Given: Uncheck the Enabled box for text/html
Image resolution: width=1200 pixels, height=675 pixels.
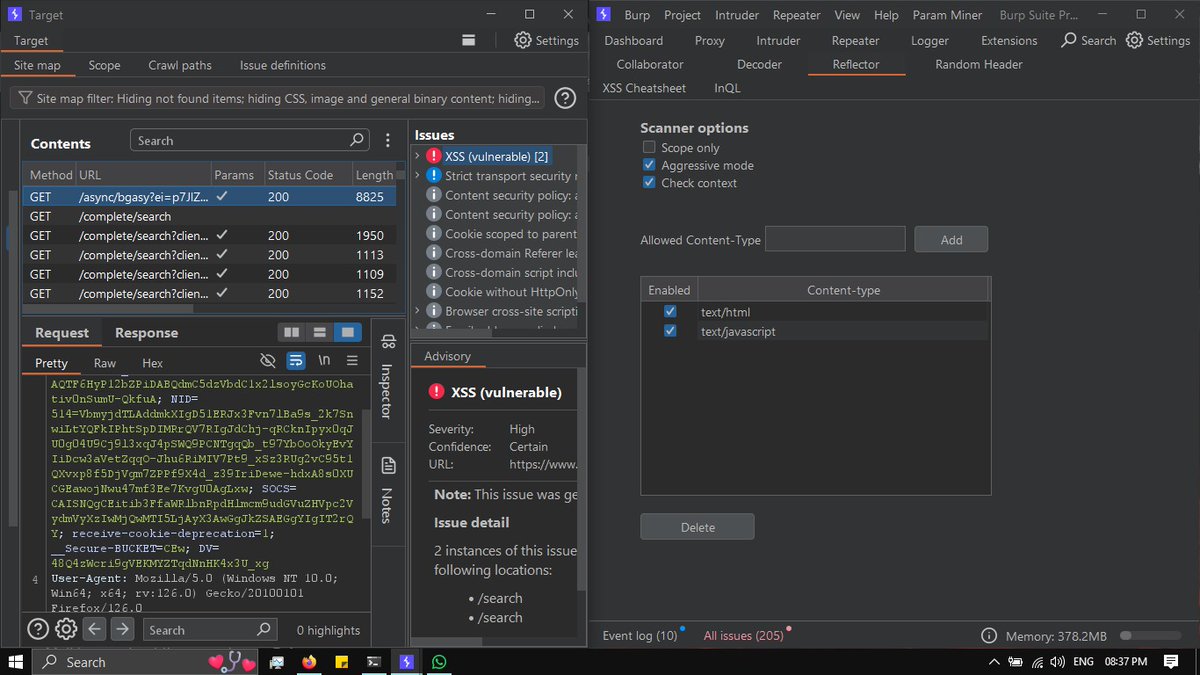Looking at the screenshot, I should pyautogui.click(x=670, y=312).
